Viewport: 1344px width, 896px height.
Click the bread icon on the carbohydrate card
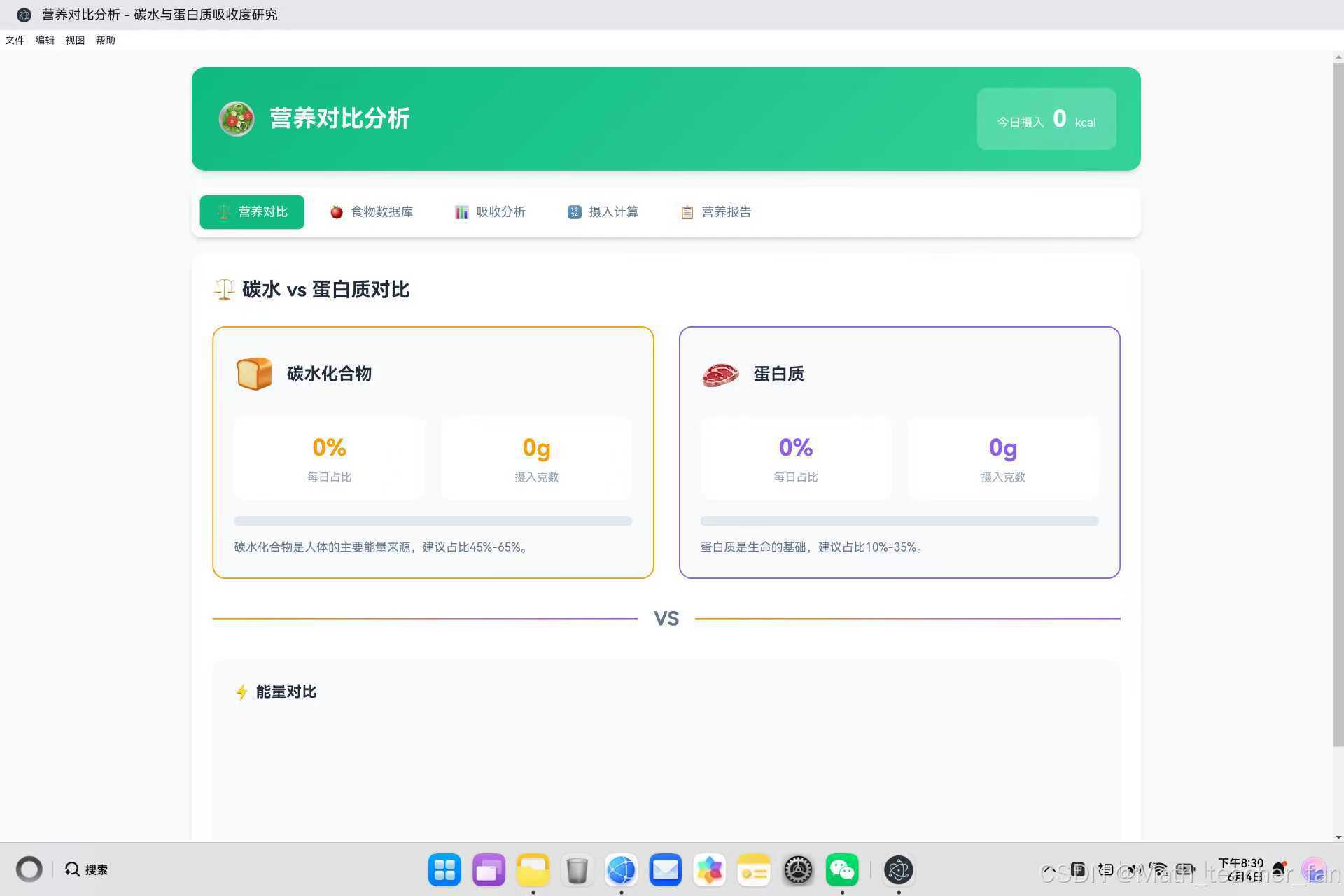click(254, 374)
